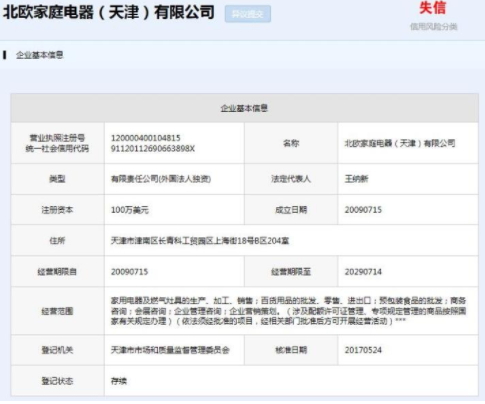Click the 企业基本信息 section heading with black bar
485x404 pixels.
pyautogui.click(x=40, y=55)
